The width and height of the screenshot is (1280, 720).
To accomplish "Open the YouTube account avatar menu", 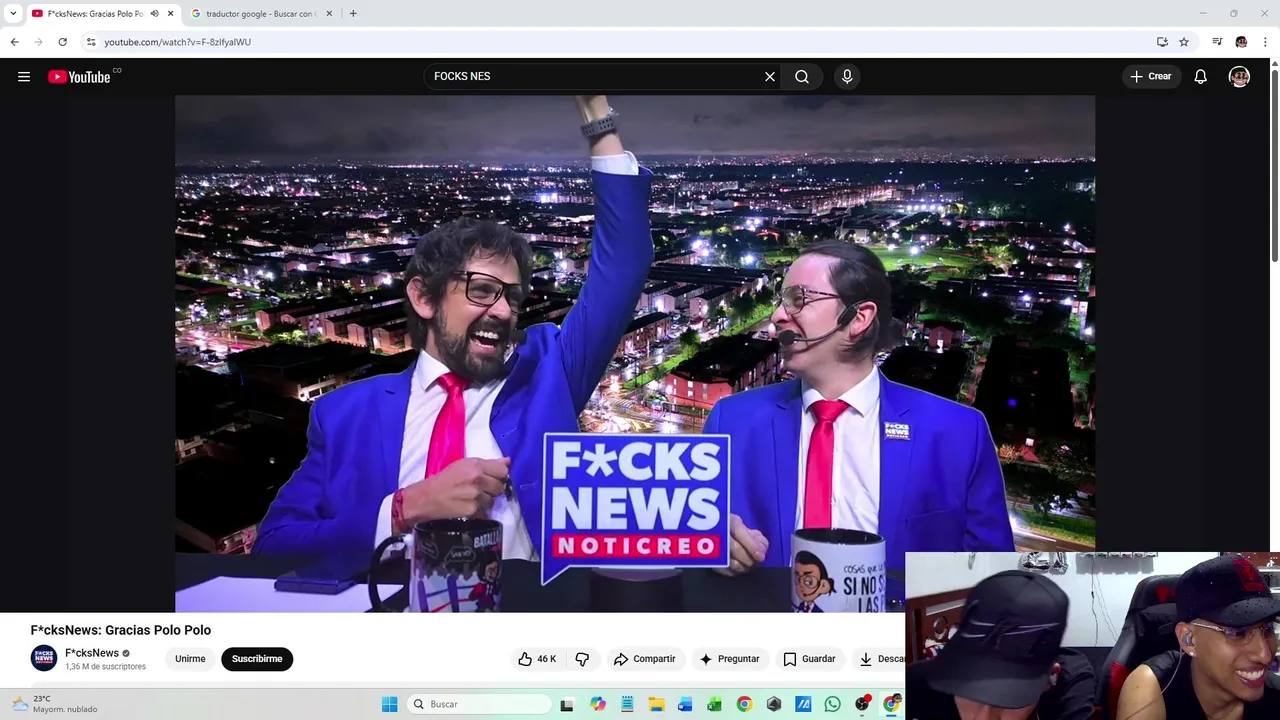I will 1239,76.
